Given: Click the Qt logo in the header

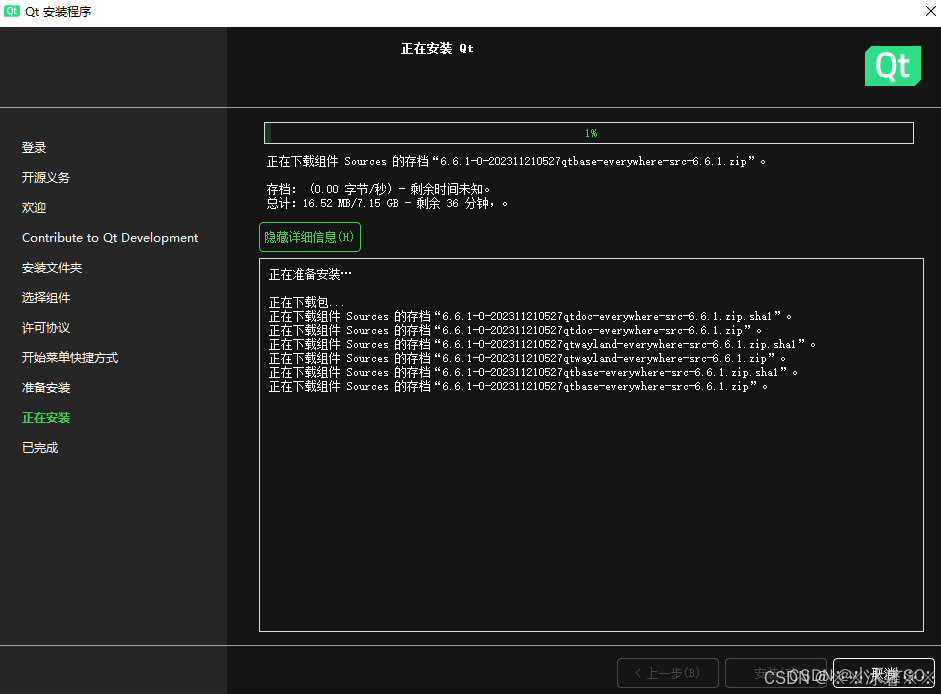Looking at the screenshot, I should click(892, 66).
